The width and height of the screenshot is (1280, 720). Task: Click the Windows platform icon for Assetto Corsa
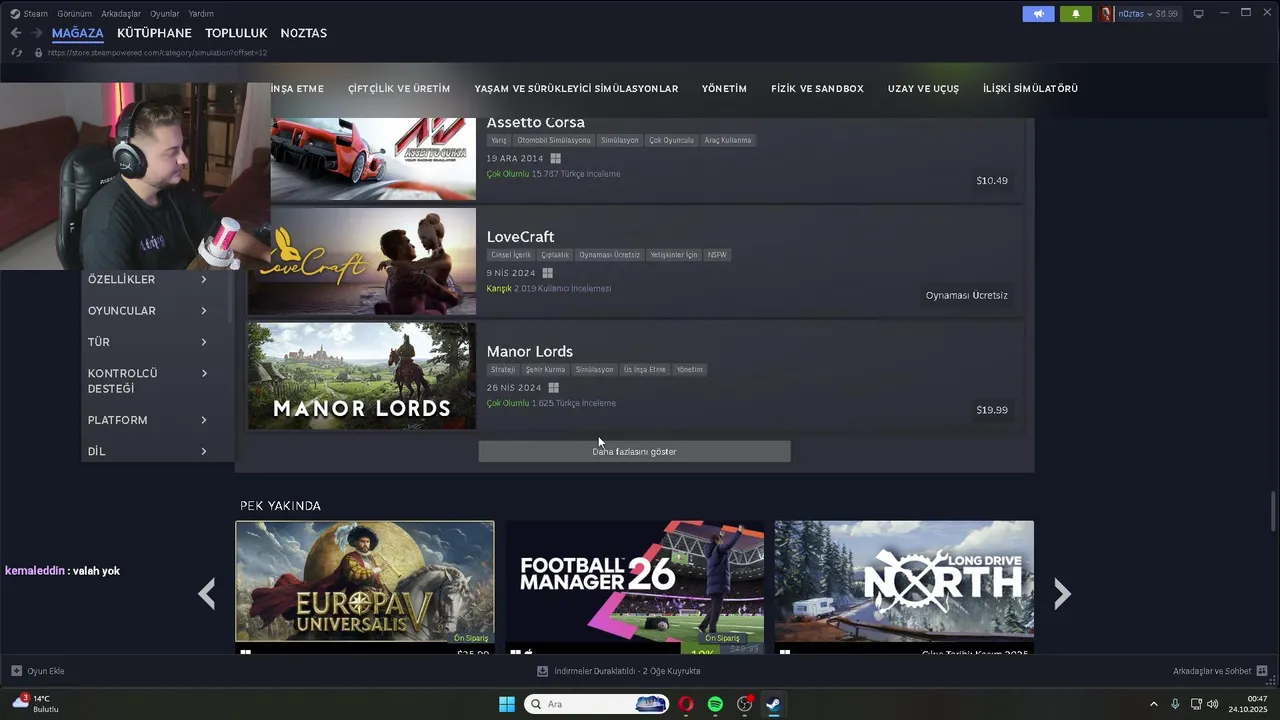click(x=555, y=158)
